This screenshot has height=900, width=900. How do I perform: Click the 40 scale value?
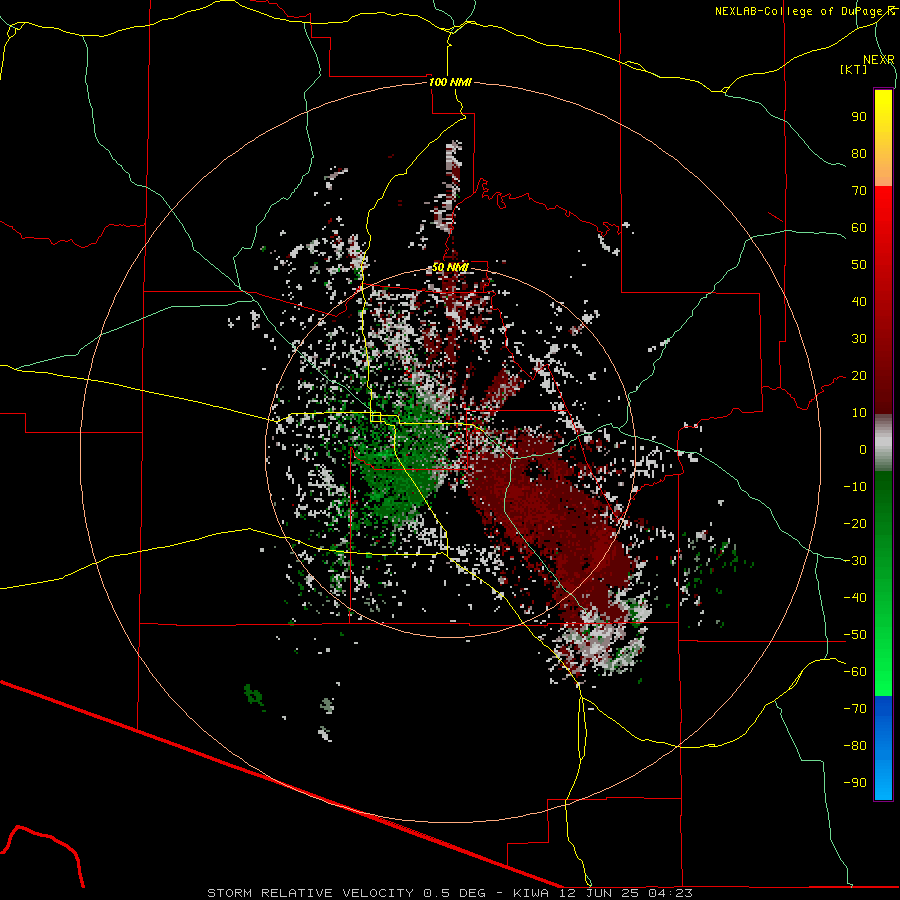pyautogui.click(x=859, y=301)
